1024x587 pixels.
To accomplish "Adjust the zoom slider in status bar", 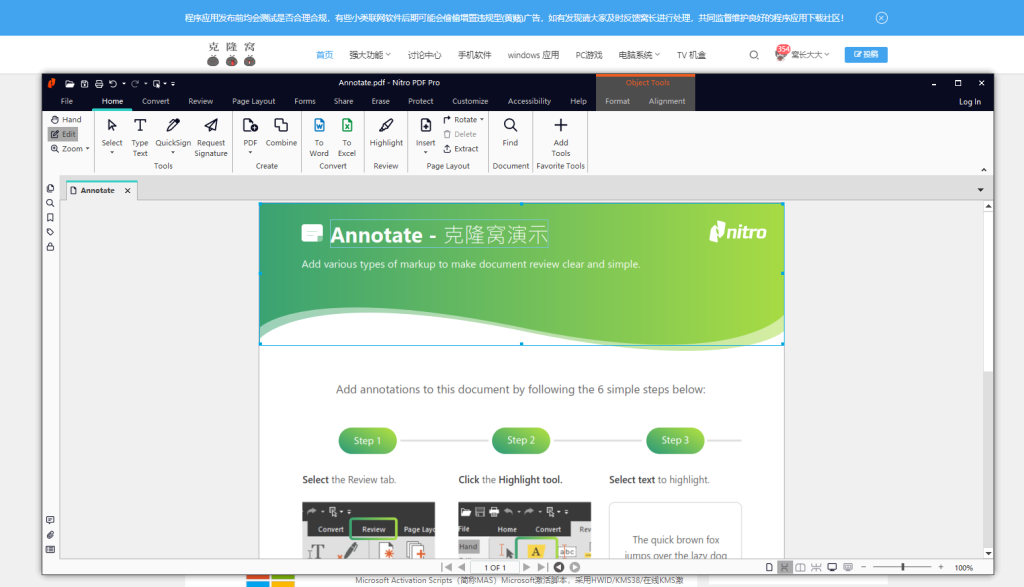I will point(903,567).
